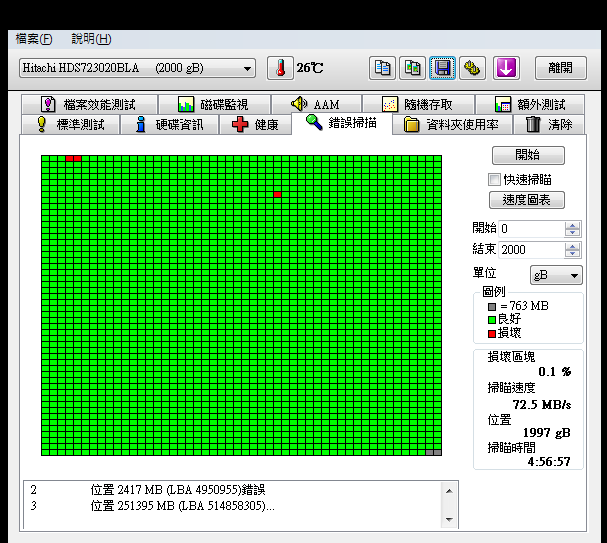Click the log list scroll up arrow
This screenshot has height=543, width=607.
point(449,491)
